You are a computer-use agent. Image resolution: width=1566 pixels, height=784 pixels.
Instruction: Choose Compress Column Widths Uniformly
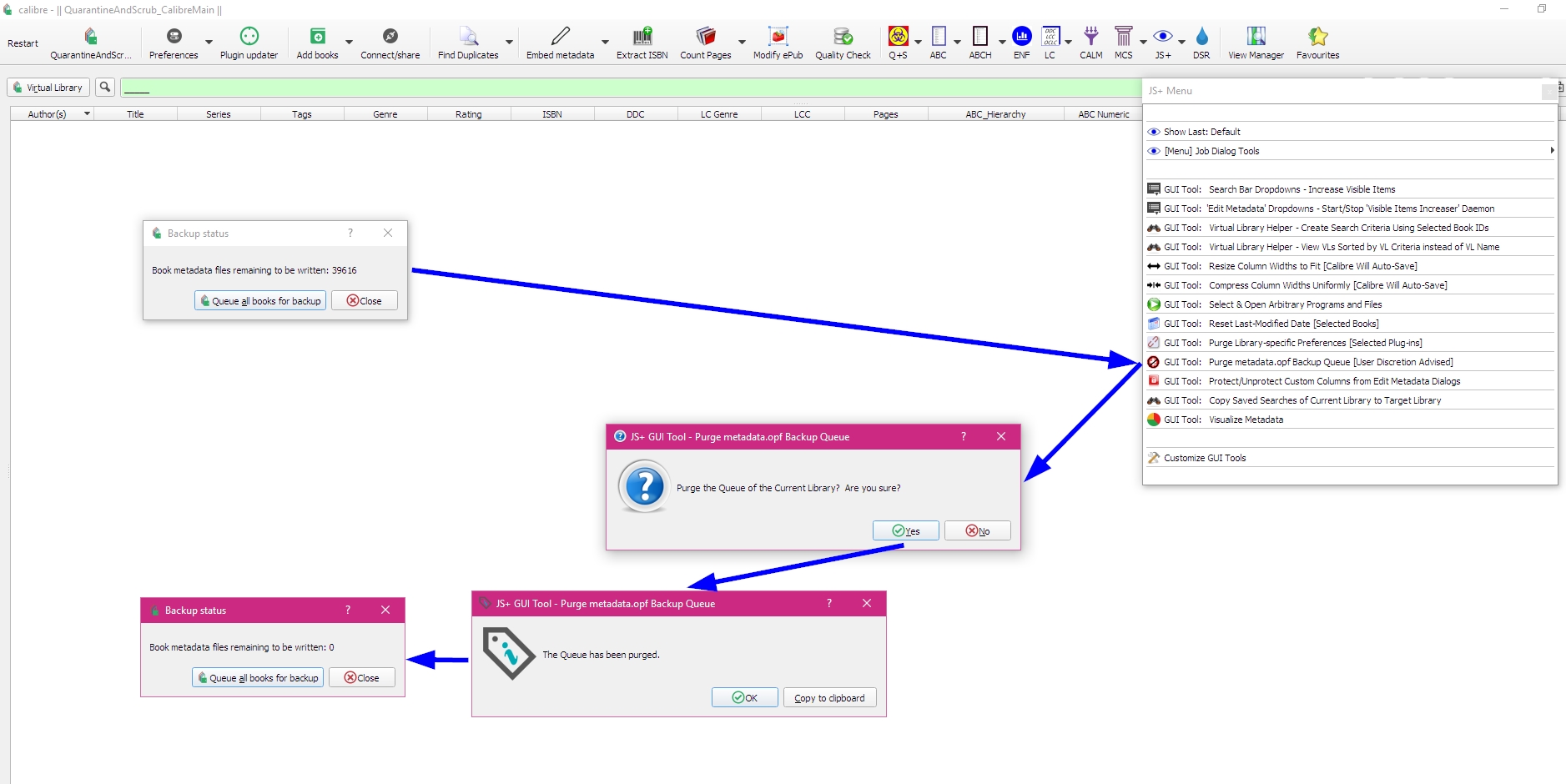click(1350, 285)
